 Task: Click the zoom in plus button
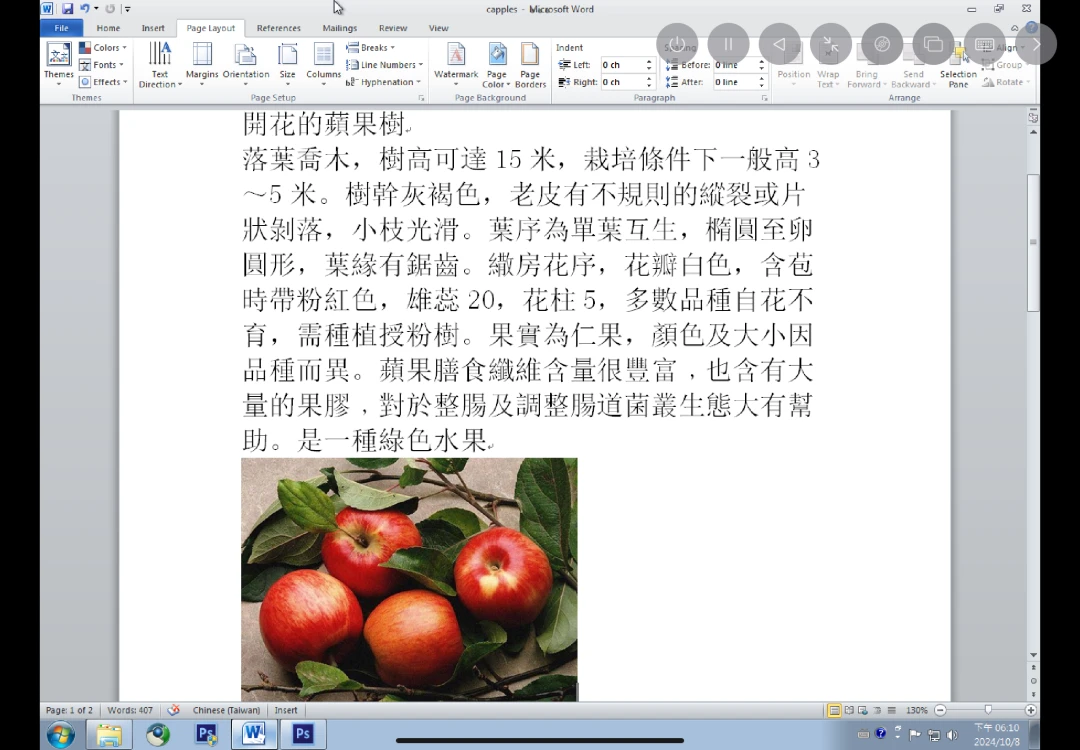coord(1030,710)
